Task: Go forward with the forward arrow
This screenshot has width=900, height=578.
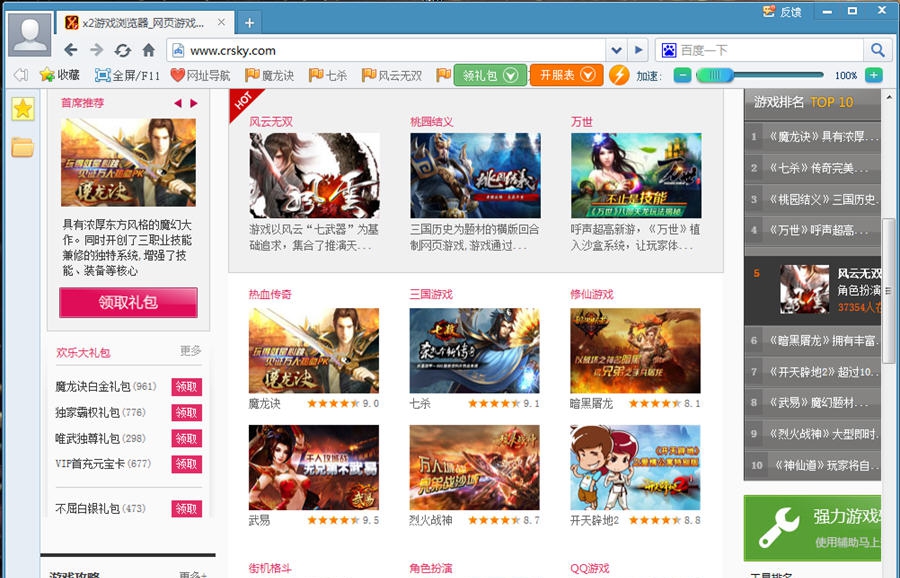Action: point(96,50)
